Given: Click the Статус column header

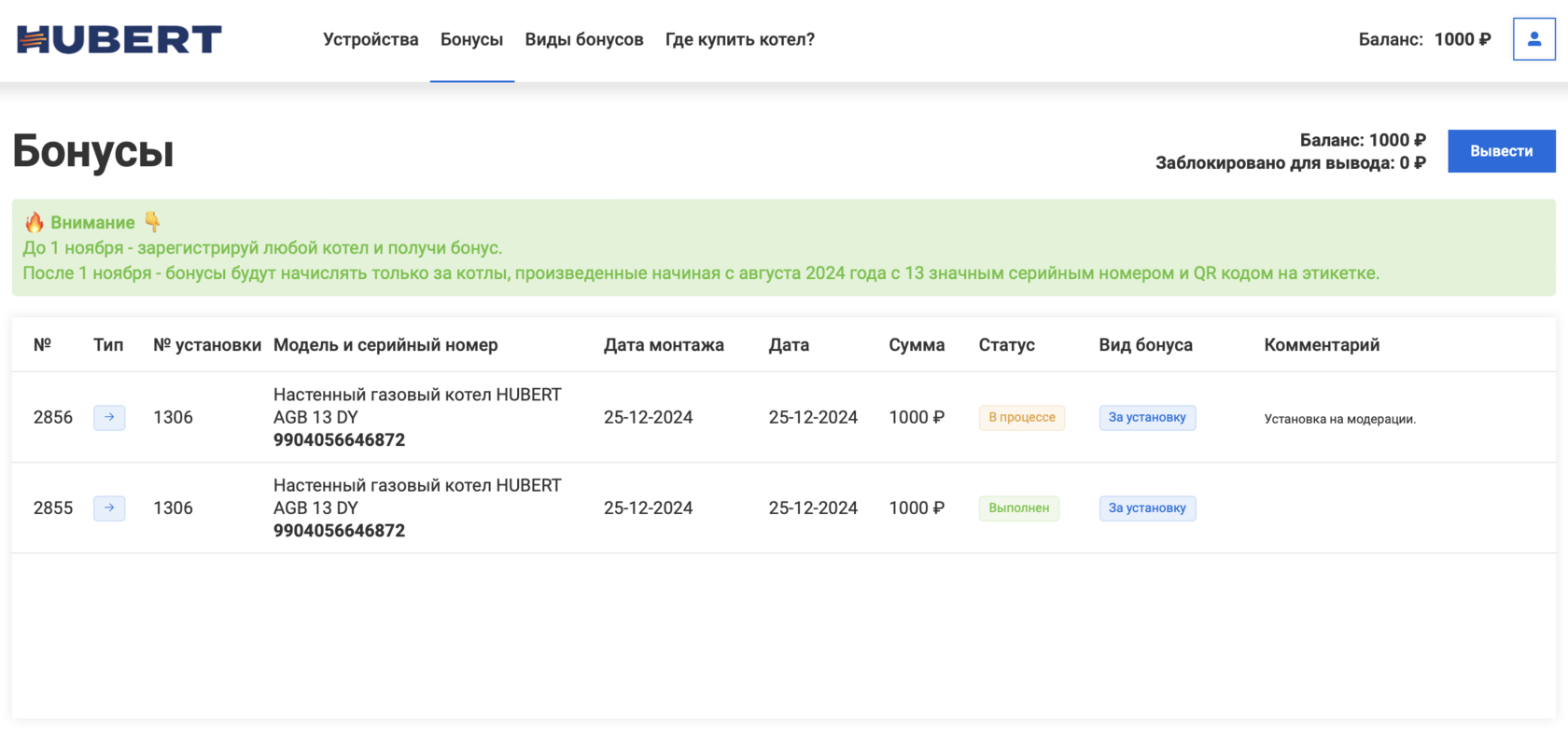Looking at the screenshot, I should [1006, 345].
